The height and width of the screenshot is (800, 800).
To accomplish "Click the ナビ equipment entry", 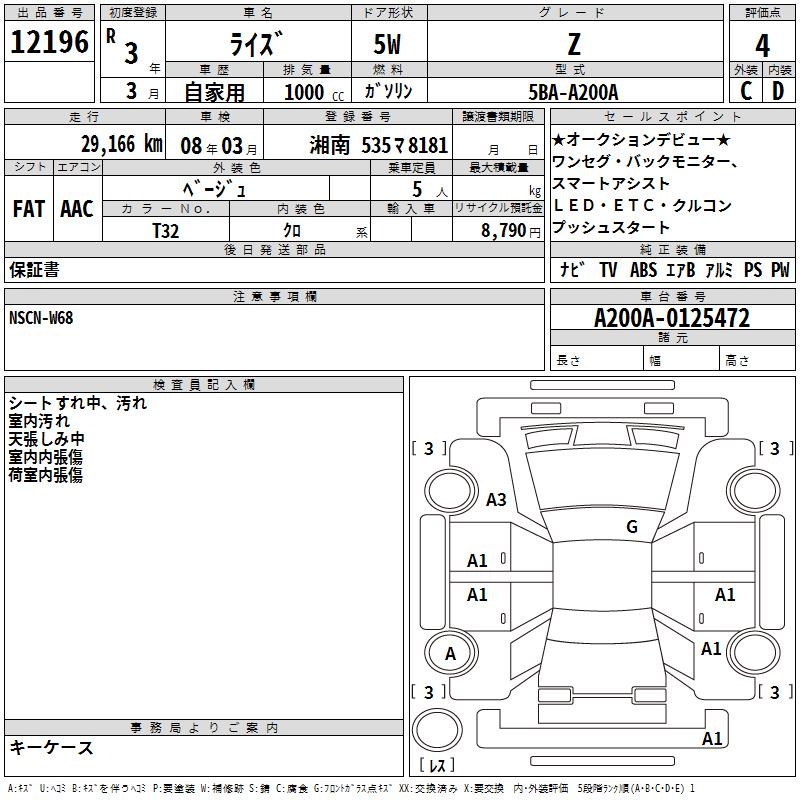I will (x=572, y=269).
